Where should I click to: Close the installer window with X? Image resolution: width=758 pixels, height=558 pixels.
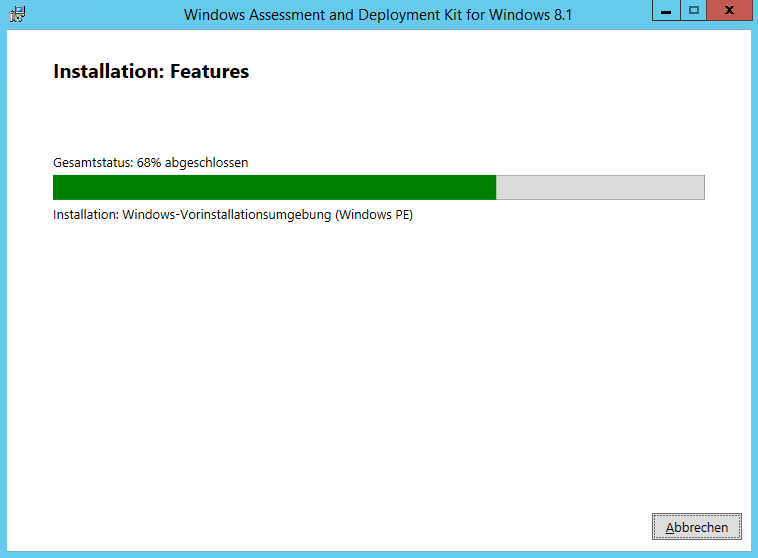point(729,10)
